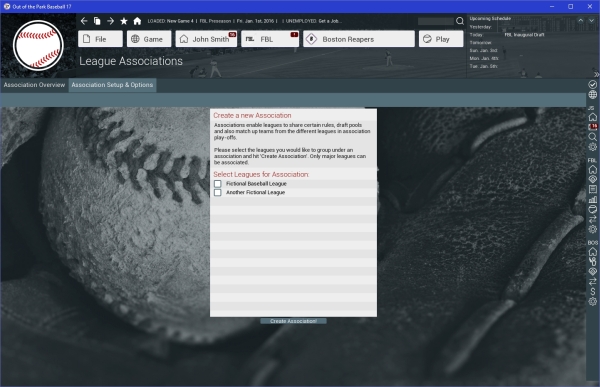Open the Boston Reapers team menu
The image size is (600, 387).
click(359, 39)
